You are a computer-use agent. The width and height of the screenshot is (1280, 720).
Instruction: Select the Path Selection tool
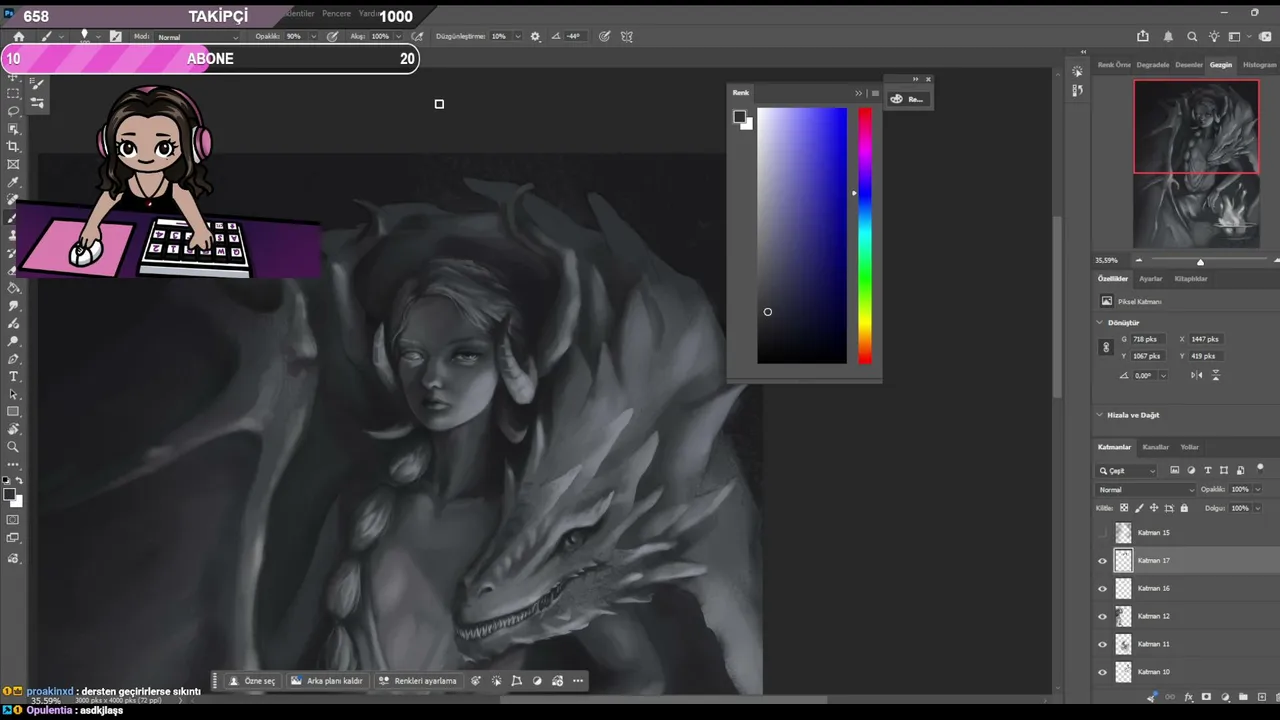tap(13, 394)
